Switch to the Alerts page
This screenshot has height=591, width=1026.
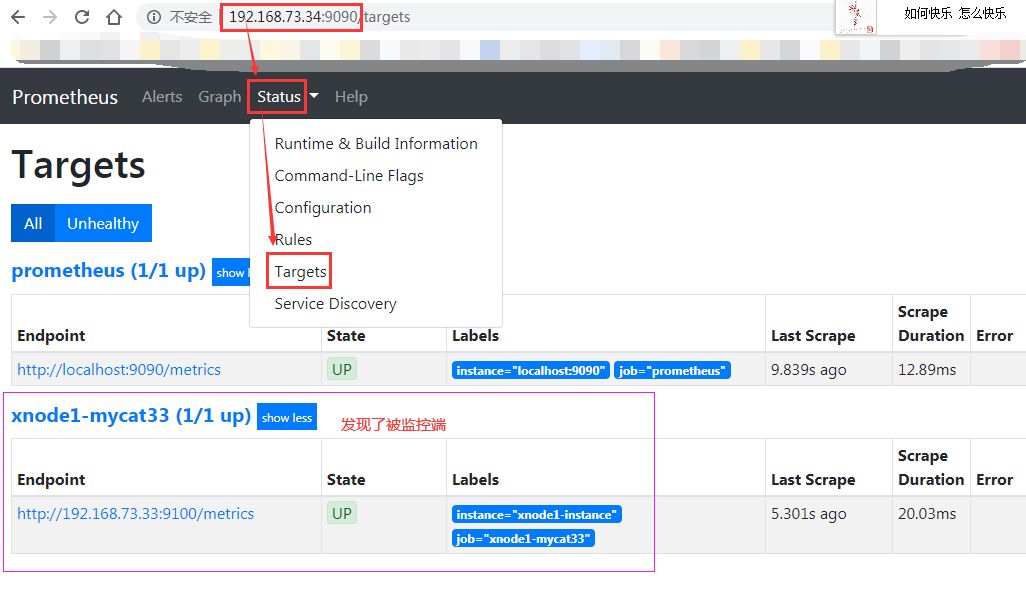click(x=162, y=96)
